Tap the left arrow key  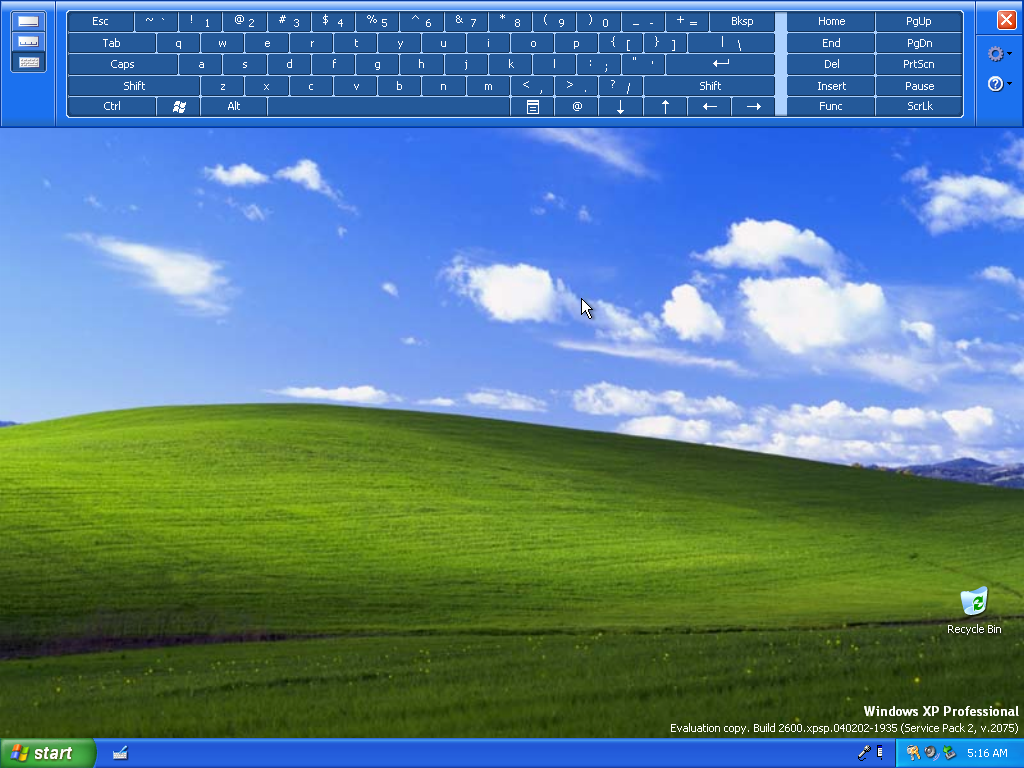coord(709,106)
